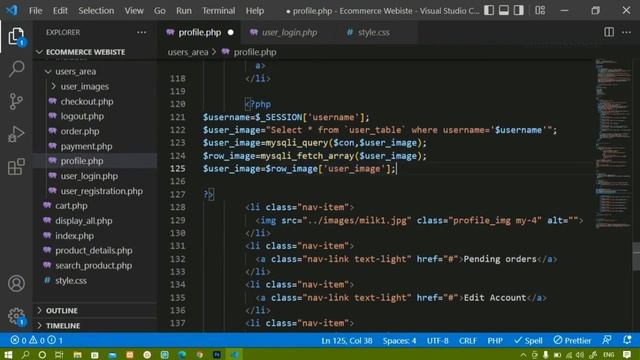Image resolution: width=640 pixels, height=360 pixels.
Task: Open editor More Actions ellipsis
Action: [627, 32]
